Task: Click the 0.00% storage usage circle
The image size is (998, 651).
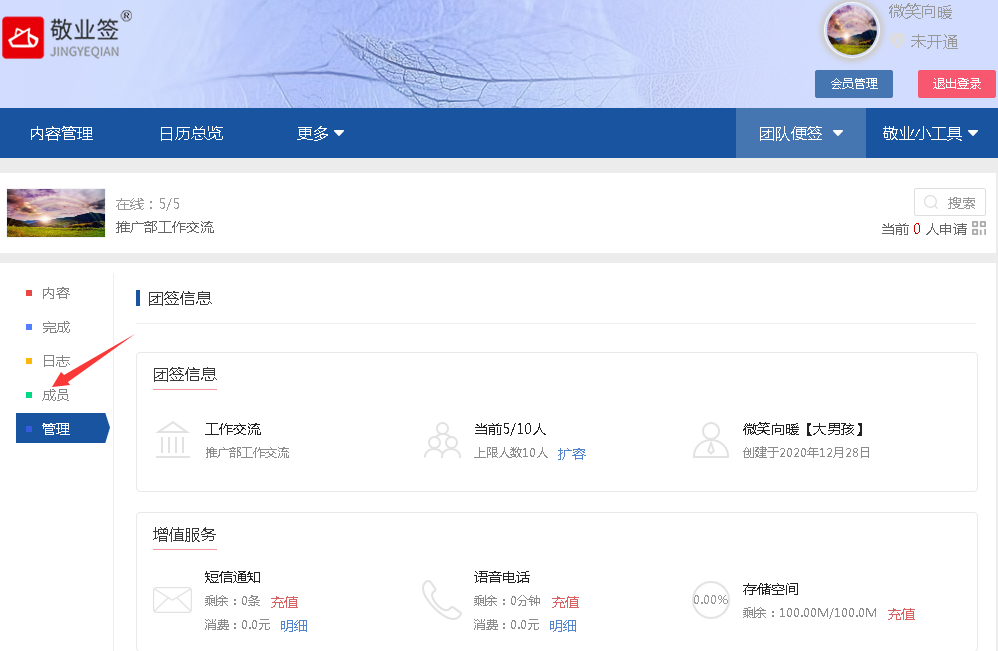Action: point(710,599)
